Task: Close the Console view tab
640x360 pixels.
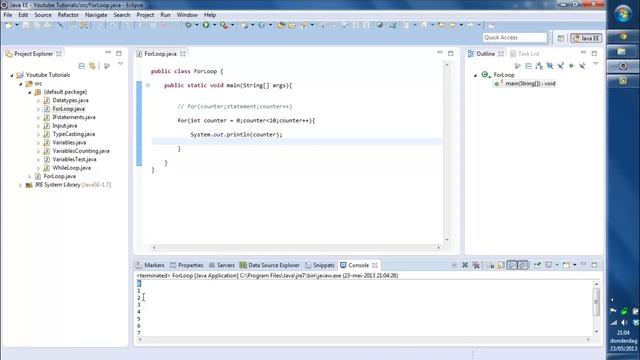Action: click(x=375, y=265)
